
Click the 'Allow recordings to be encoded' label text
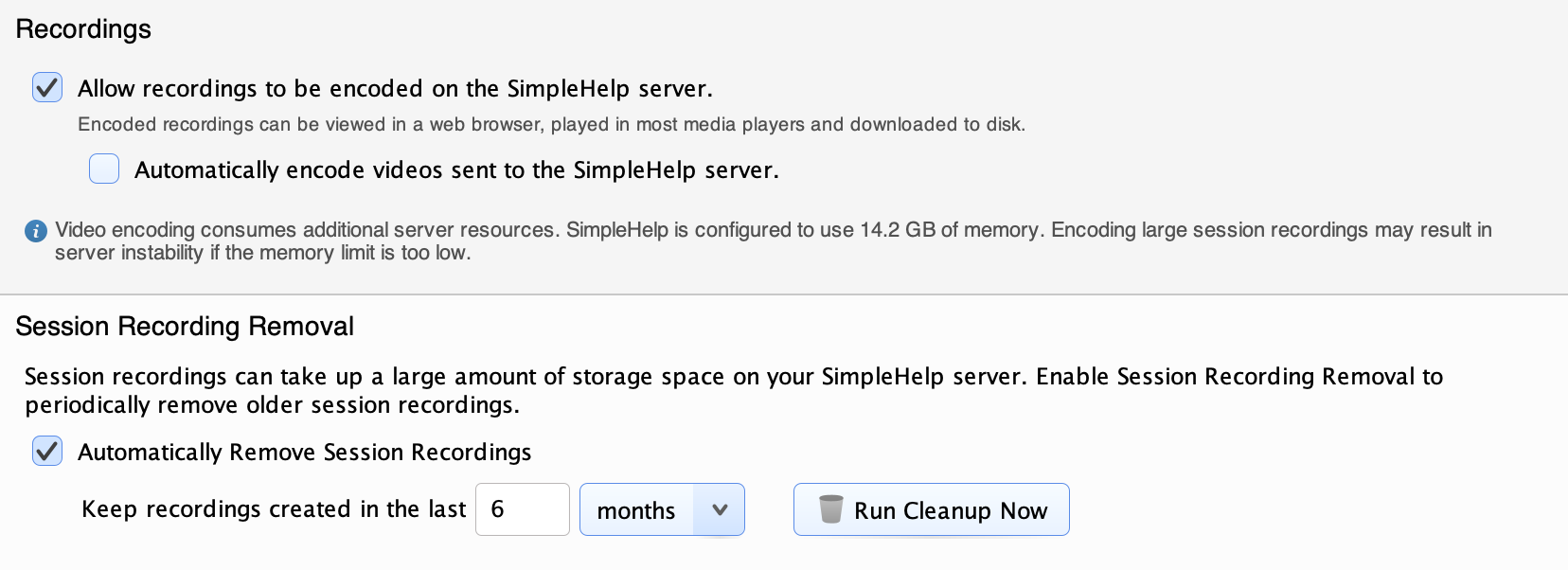[x=395, y=89]
